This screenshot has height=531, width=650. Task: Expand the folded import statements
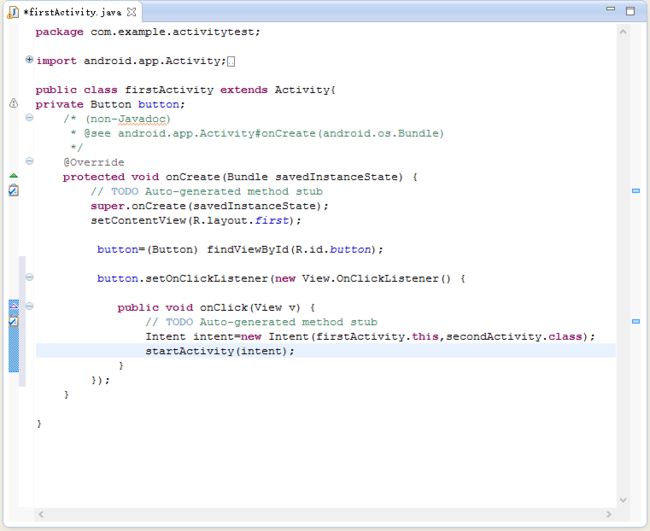29,60
